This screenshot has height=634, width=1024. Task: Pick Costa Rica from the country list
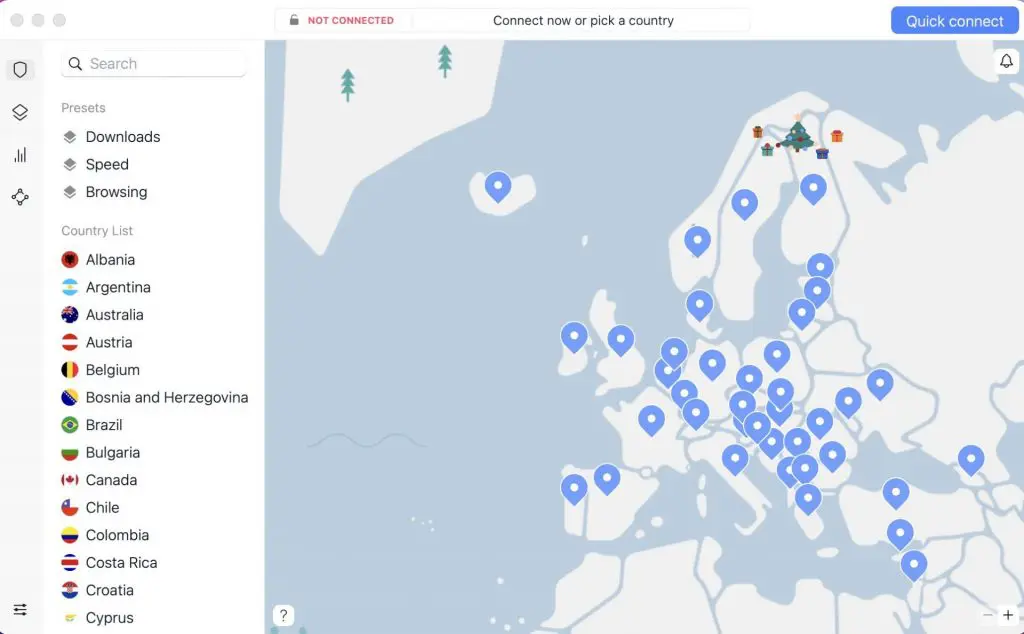tap(121, 562)
